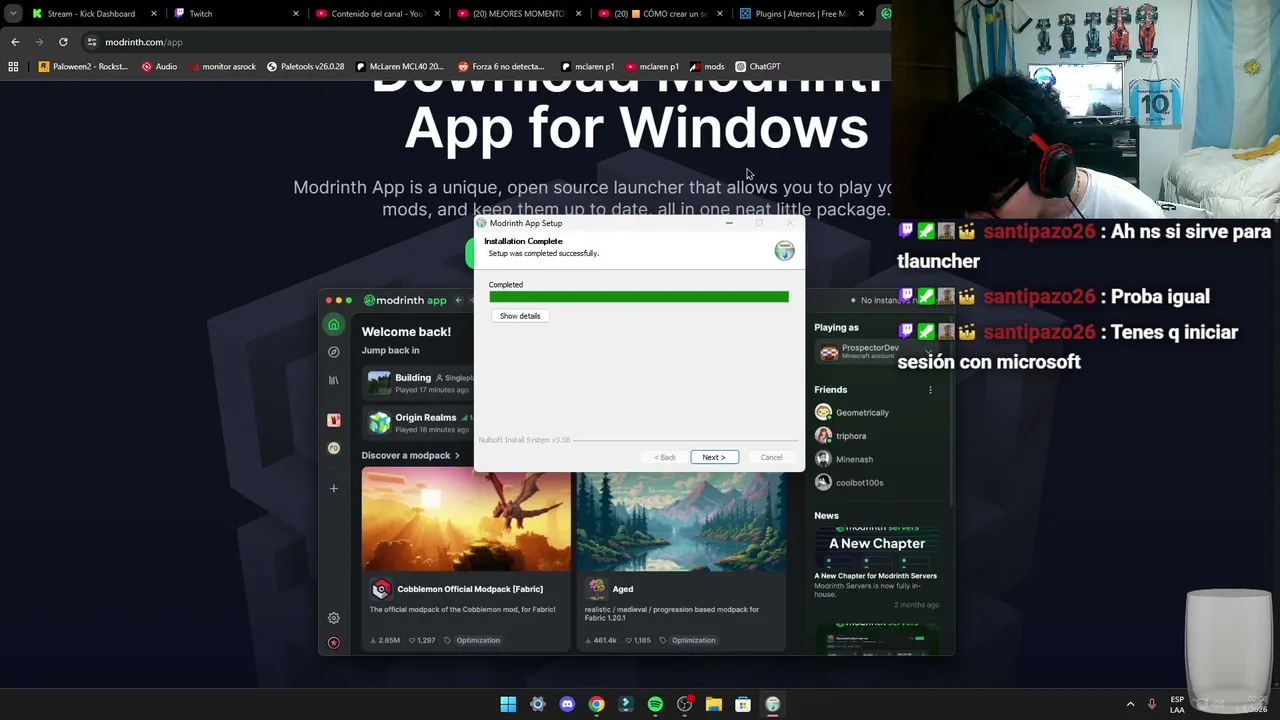This screenshot has width=1280, height=720.
Task: Select the round beige instance icon in sidebar
Action: 334,448
